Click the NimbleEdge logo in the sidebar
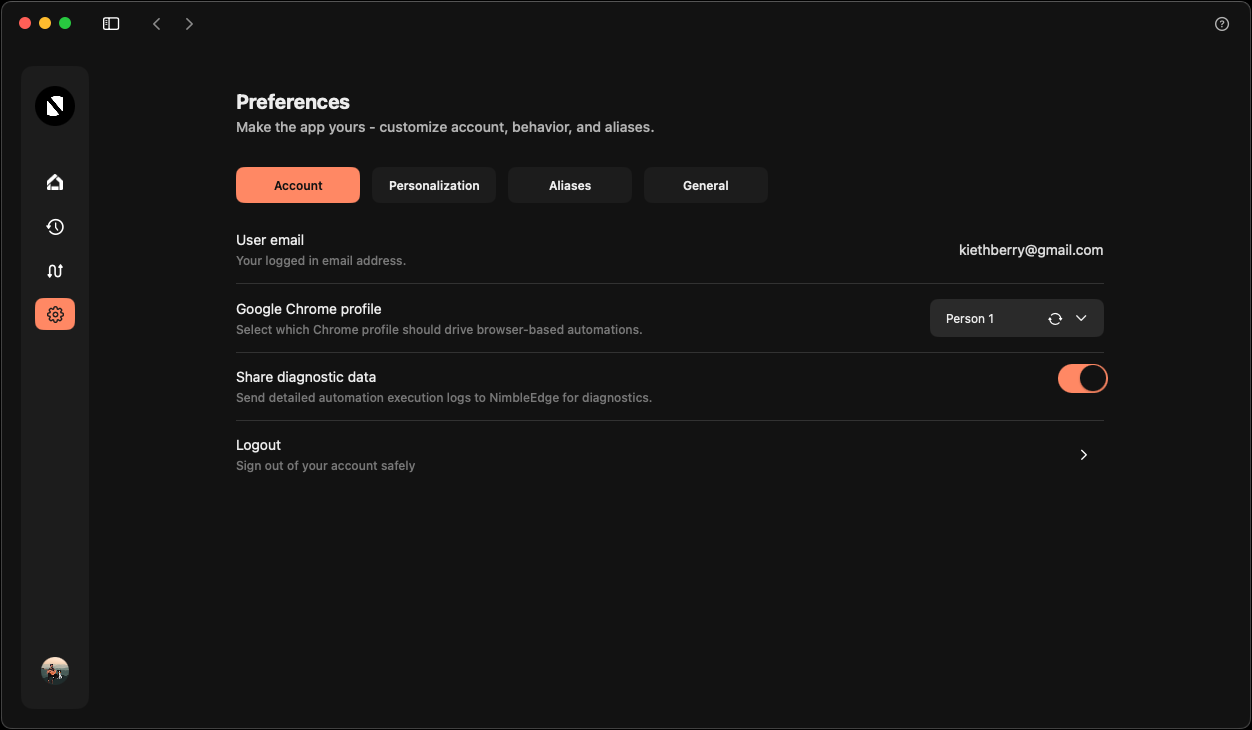The height and width of the screenshot is (730, 1252). (x=55, y=106)
